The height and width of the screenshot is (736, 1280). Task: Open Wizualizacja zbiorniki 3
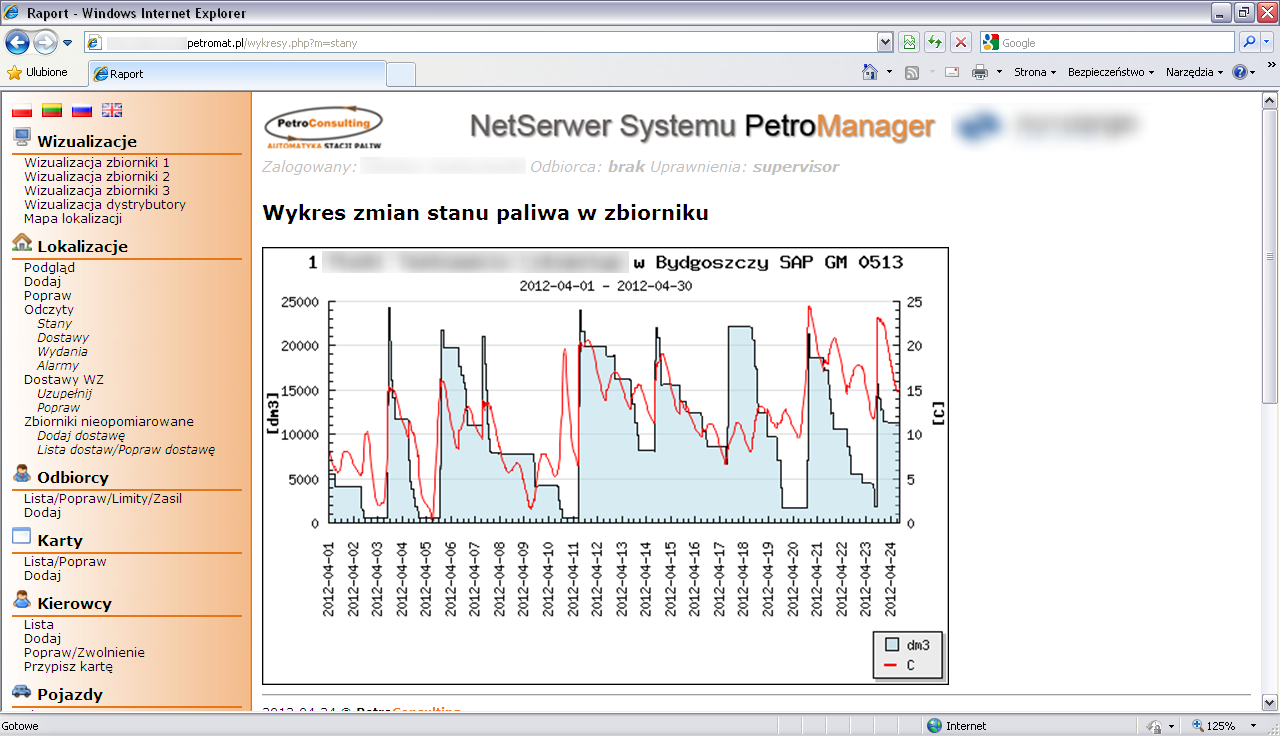pos(97,190)
